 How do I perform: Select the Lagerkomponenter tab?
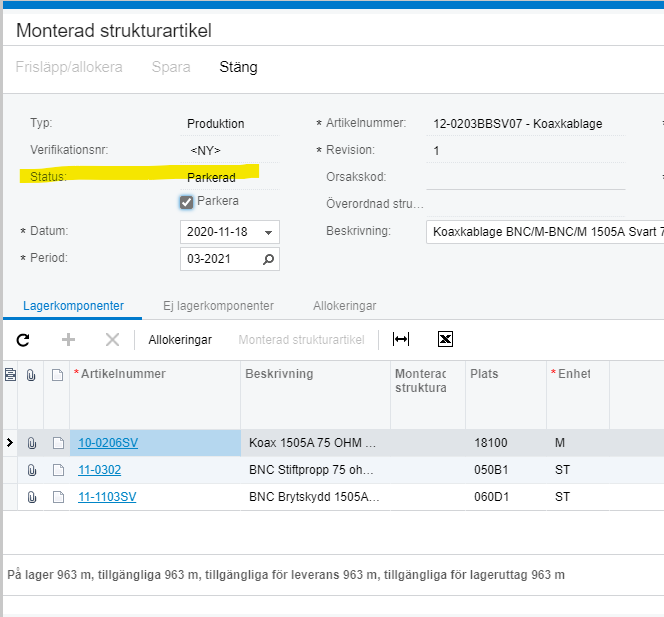pos(73,305)
